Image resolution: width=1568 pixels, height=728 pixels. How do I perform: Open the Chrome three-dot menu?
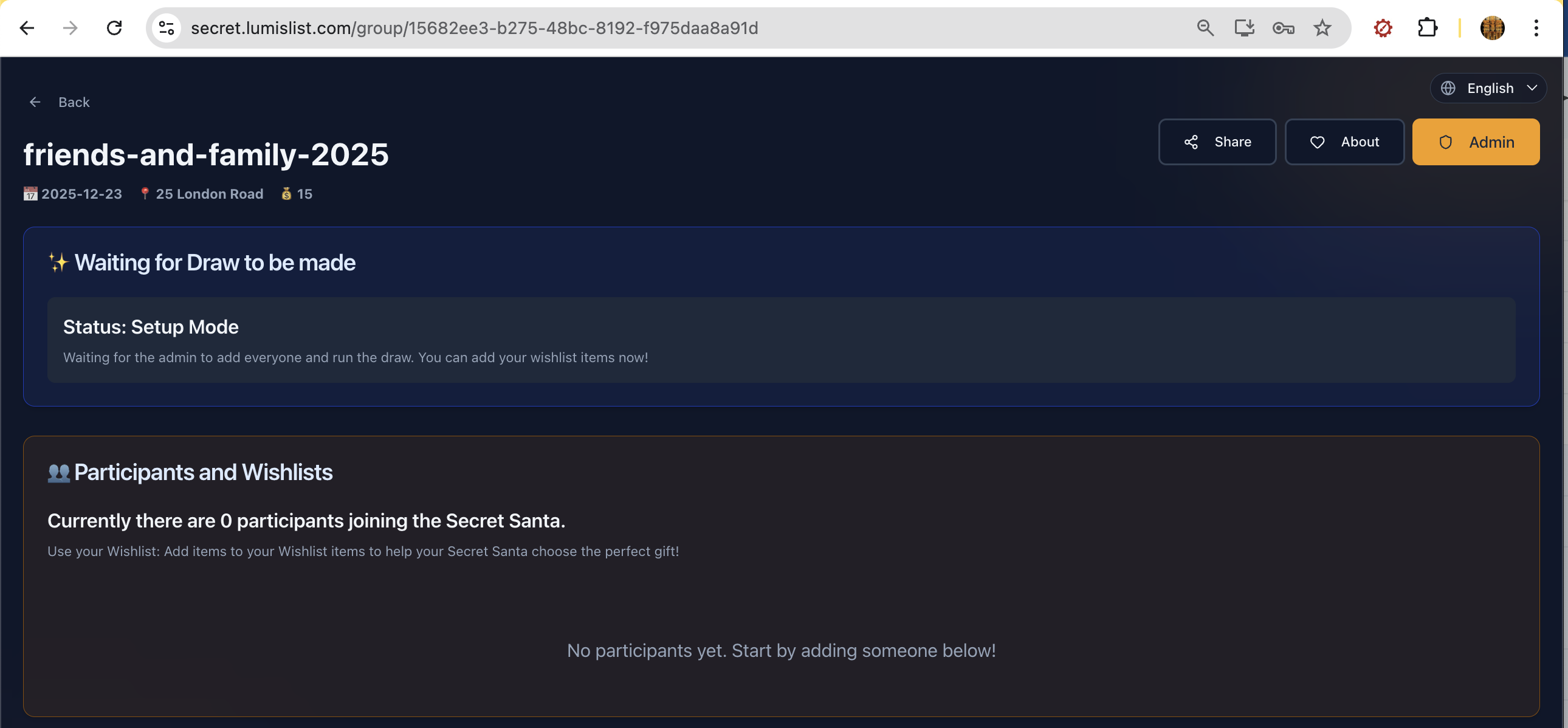tap(1536, 28)
